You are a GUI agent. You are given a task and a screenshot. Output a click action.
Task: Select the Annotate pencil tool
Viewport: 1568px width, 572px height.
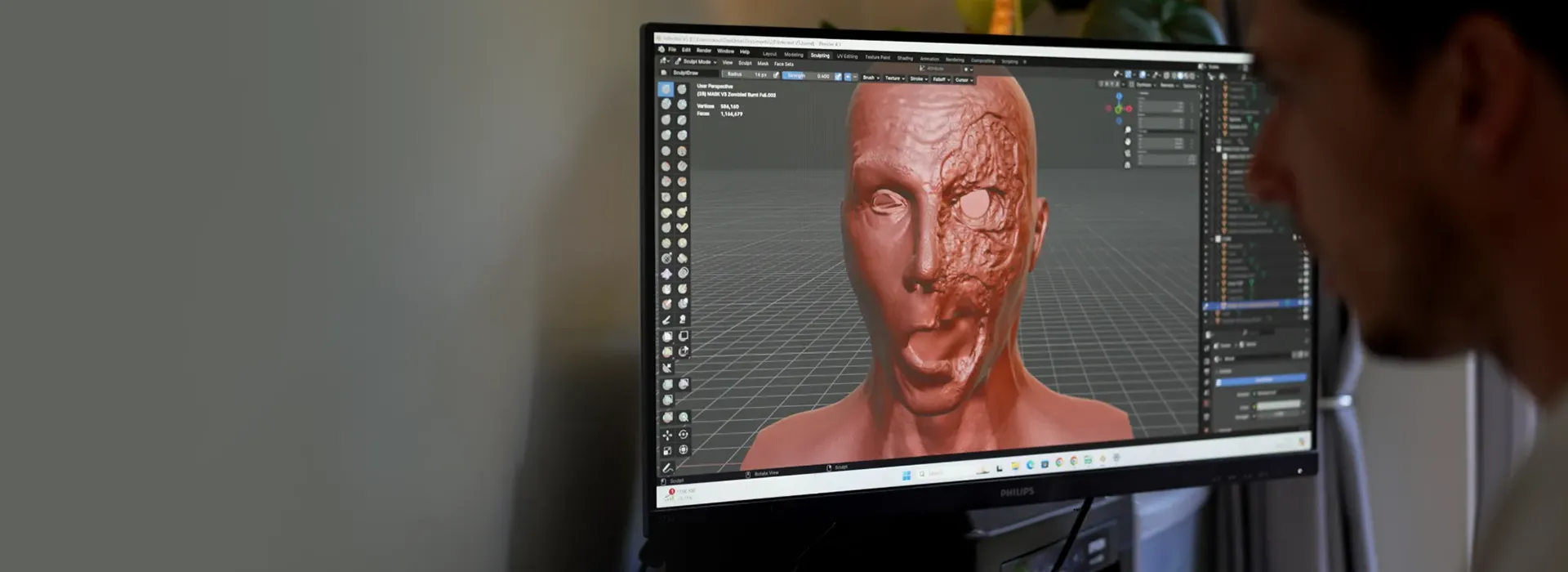pyautogui.click(x=667, y=467)
